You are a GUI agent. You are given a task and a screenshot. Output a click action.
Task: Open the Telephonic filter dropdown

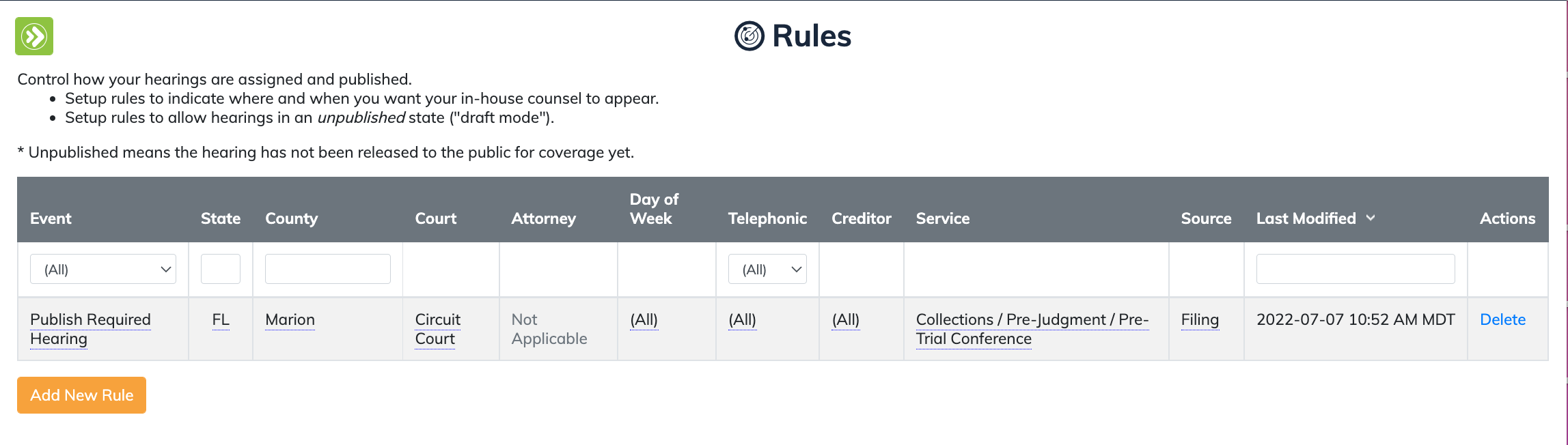(x=767, y=269)
